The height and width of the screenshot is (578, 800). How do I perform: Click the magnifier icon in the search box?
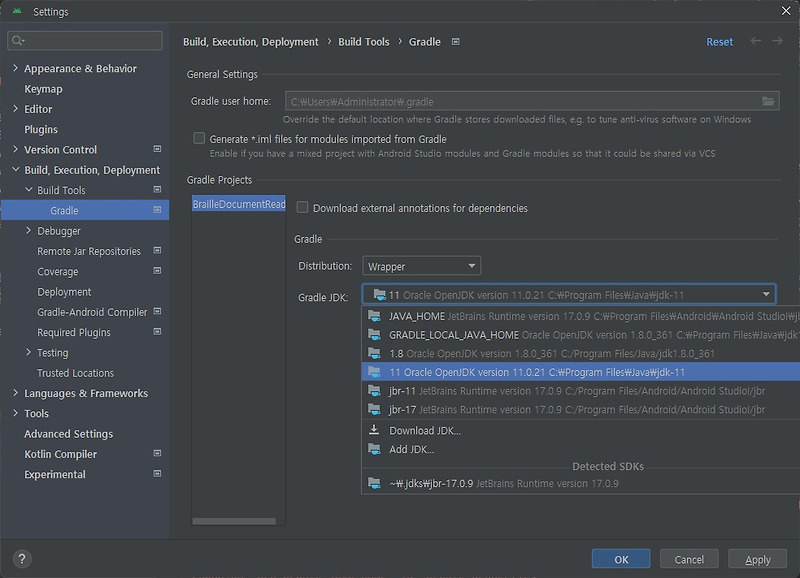(x=19, y=40)
